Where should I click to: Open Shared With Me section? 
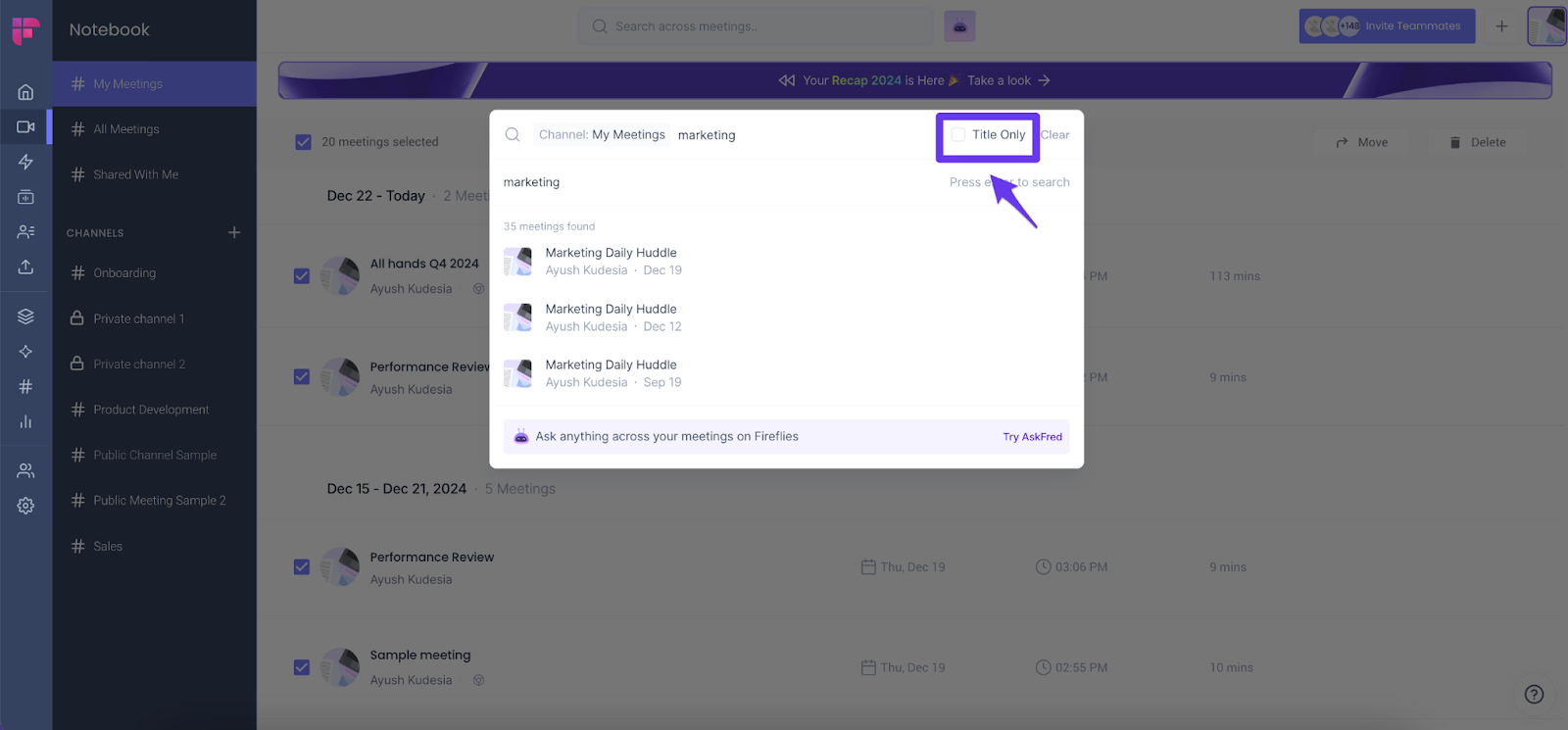click(x=135, y=174)
